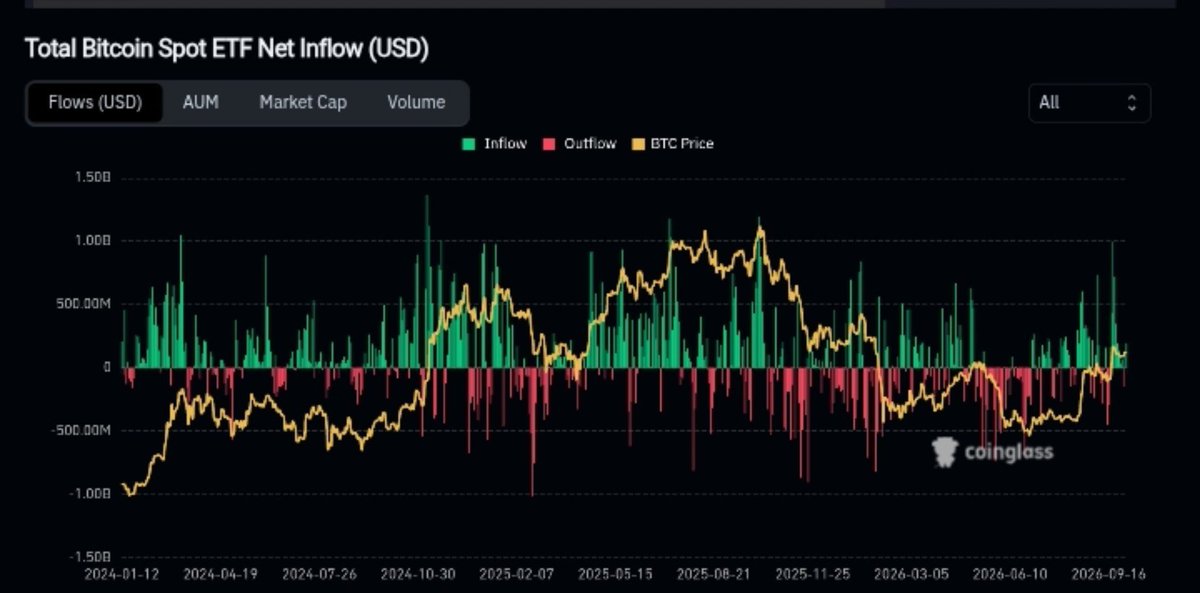1200x593 pixels.
Task: Toggle the Inflow legend series
Action: [x=494, y=143]
